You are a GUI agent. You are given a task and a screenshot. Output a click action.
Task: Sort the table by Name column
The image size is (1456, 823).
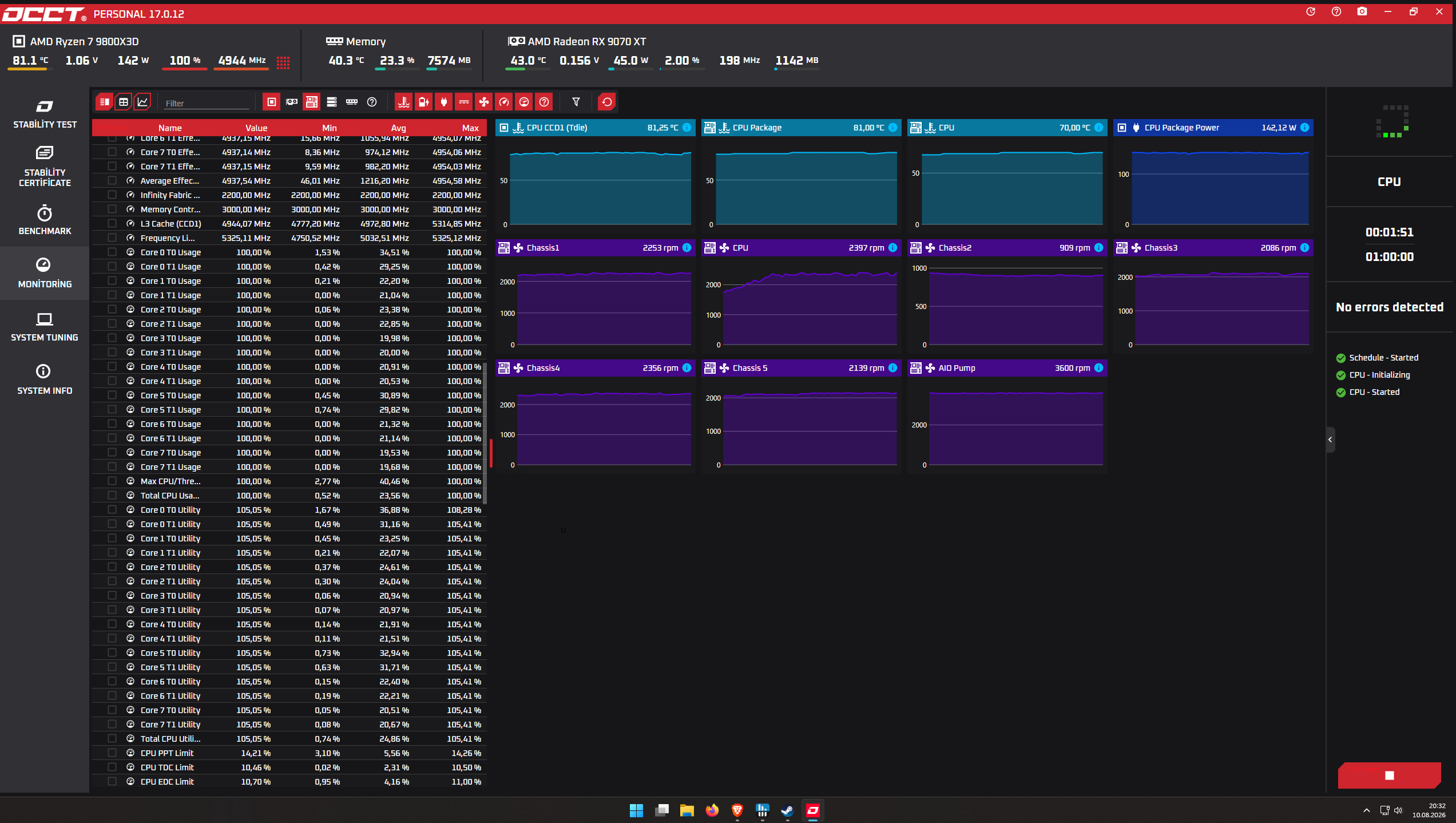point(170,128)
